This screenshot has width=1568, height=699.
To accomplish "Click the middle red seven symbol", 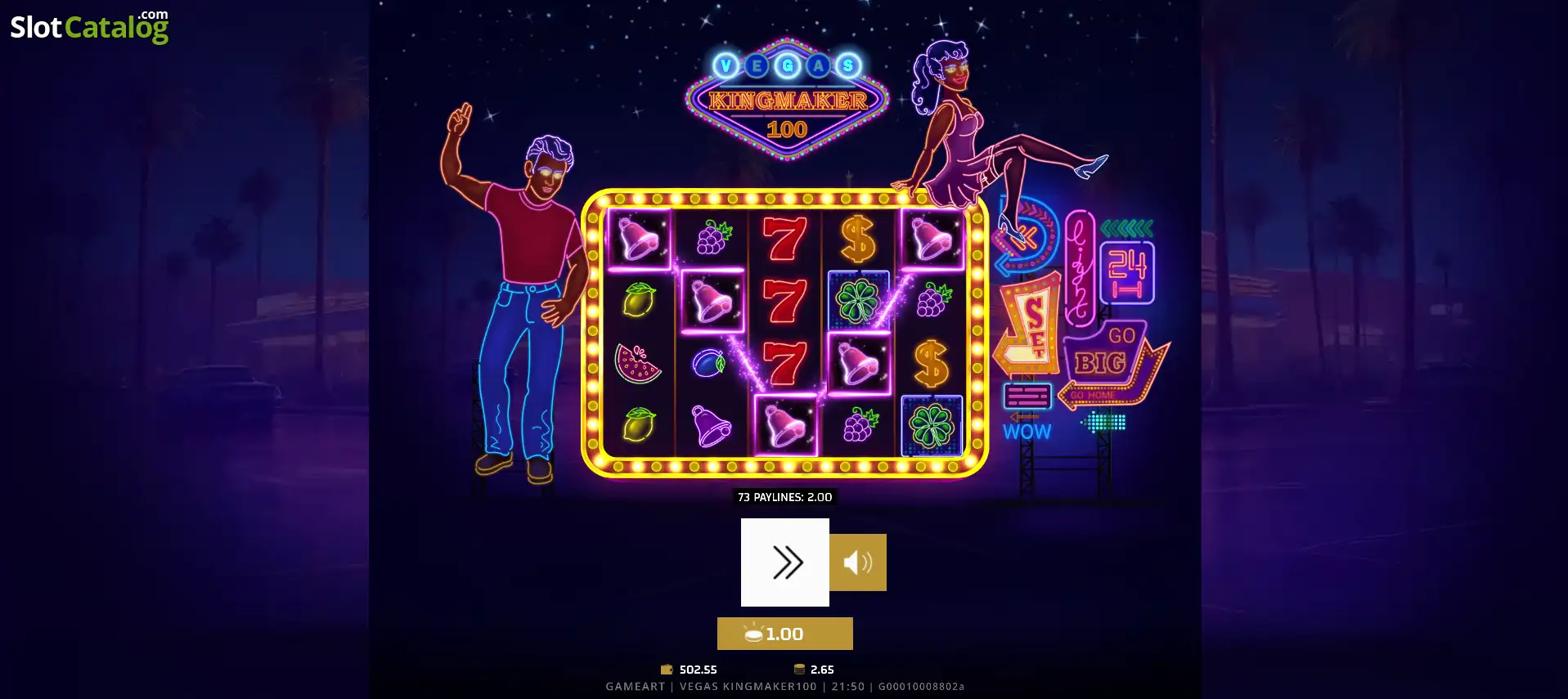I will point(784,301).
